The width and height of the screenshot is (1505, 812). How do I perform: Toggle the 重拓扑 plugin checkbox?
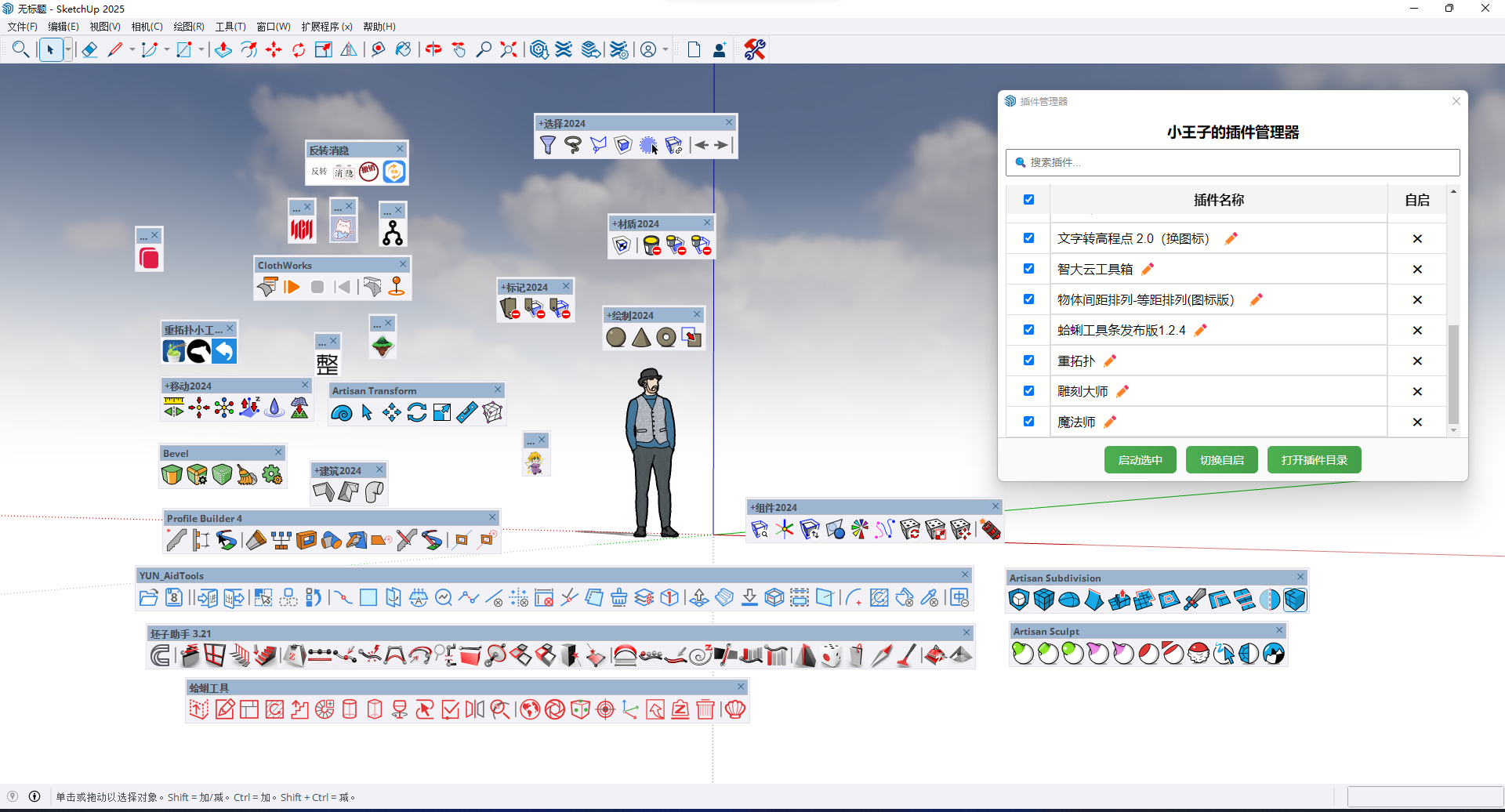click(1028, 361)
